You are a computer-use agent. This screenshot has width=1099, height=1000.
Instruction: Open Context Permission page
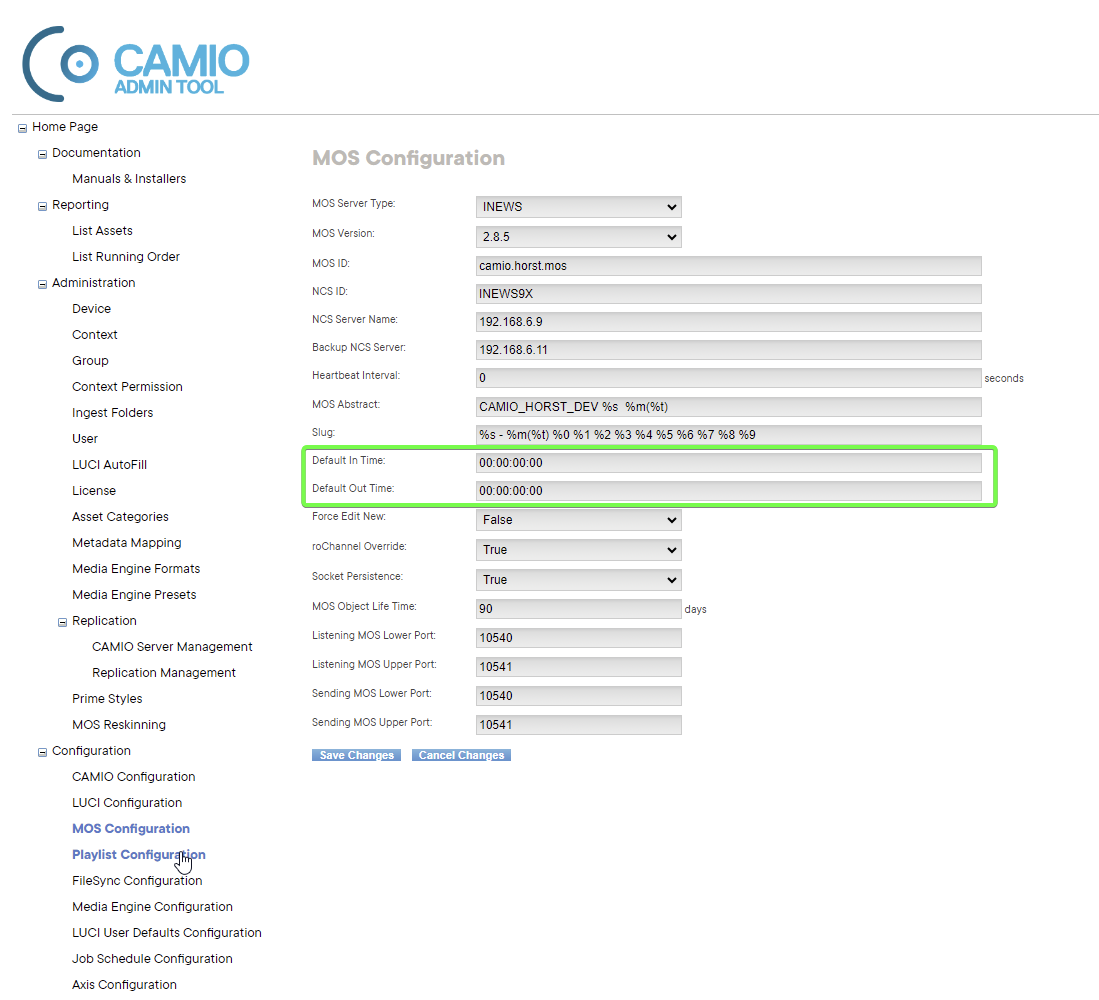tap(128, 386)
